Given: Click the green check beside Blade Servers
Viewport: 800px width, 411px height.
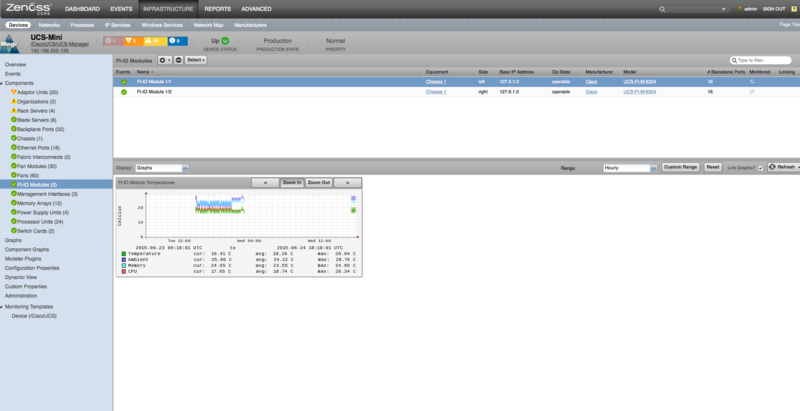Looking at the screenshot, I should tap(14, 120).
